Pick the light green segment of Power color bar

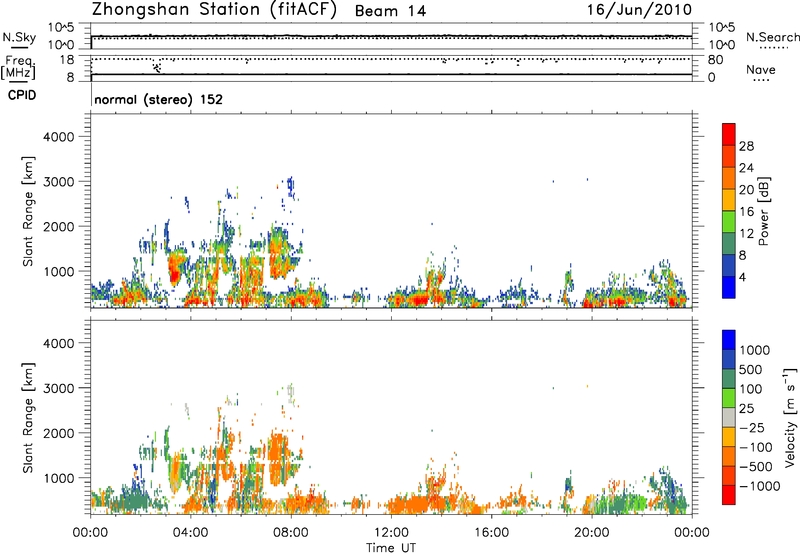point(729,221)
